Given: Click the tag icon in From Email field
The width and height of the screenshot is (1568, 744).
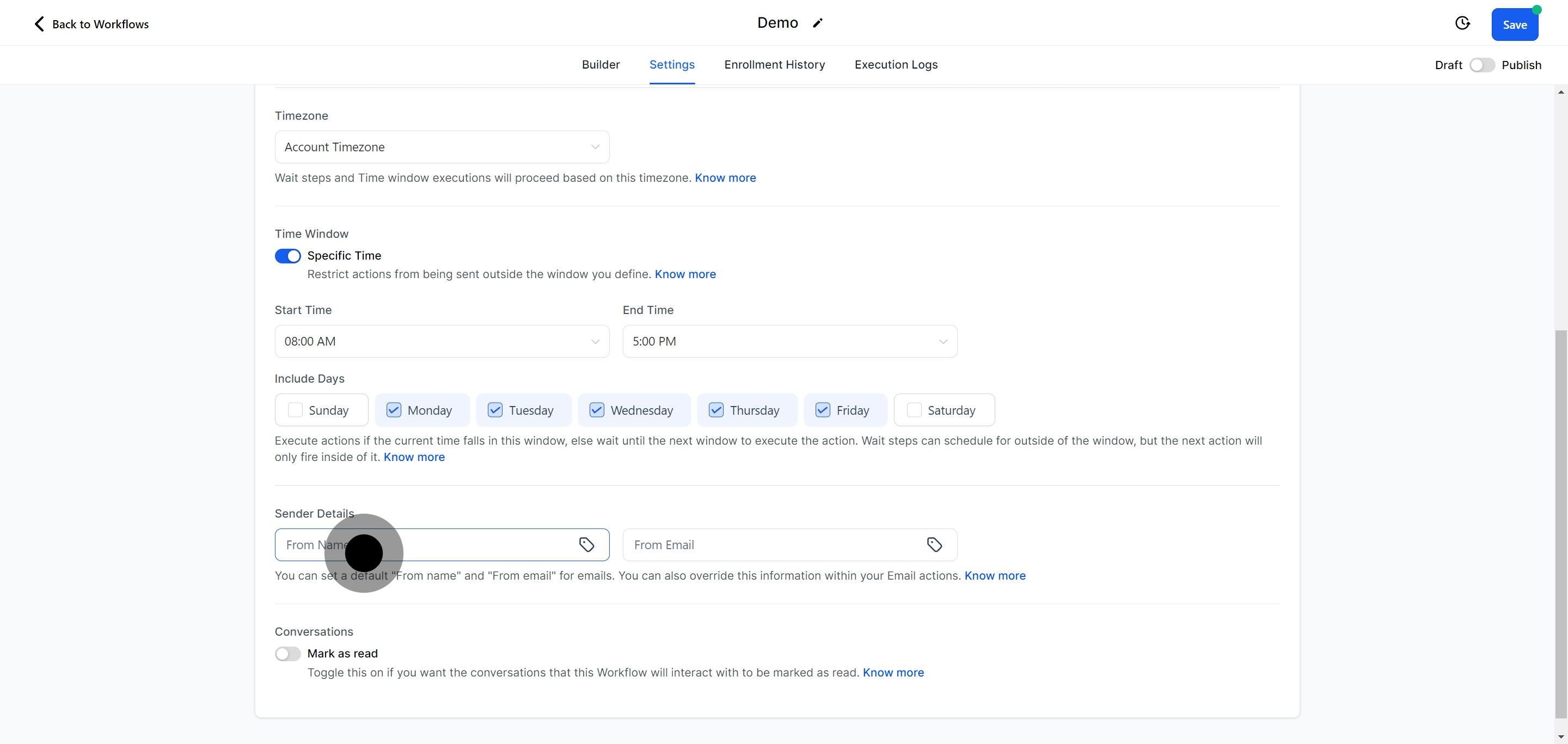Looking at the screenshot, I should [x=934, y=544].
